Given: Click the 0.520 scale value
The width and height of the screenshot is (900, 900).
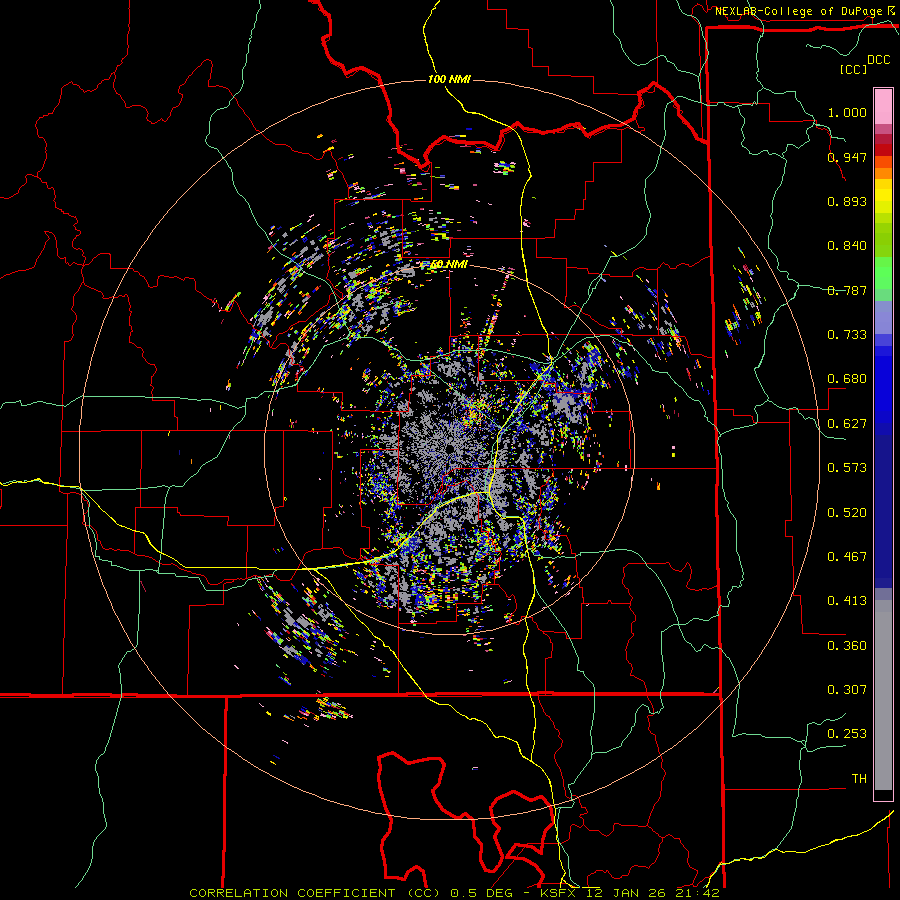Looking at the screenshot, I should pos(847,513).
